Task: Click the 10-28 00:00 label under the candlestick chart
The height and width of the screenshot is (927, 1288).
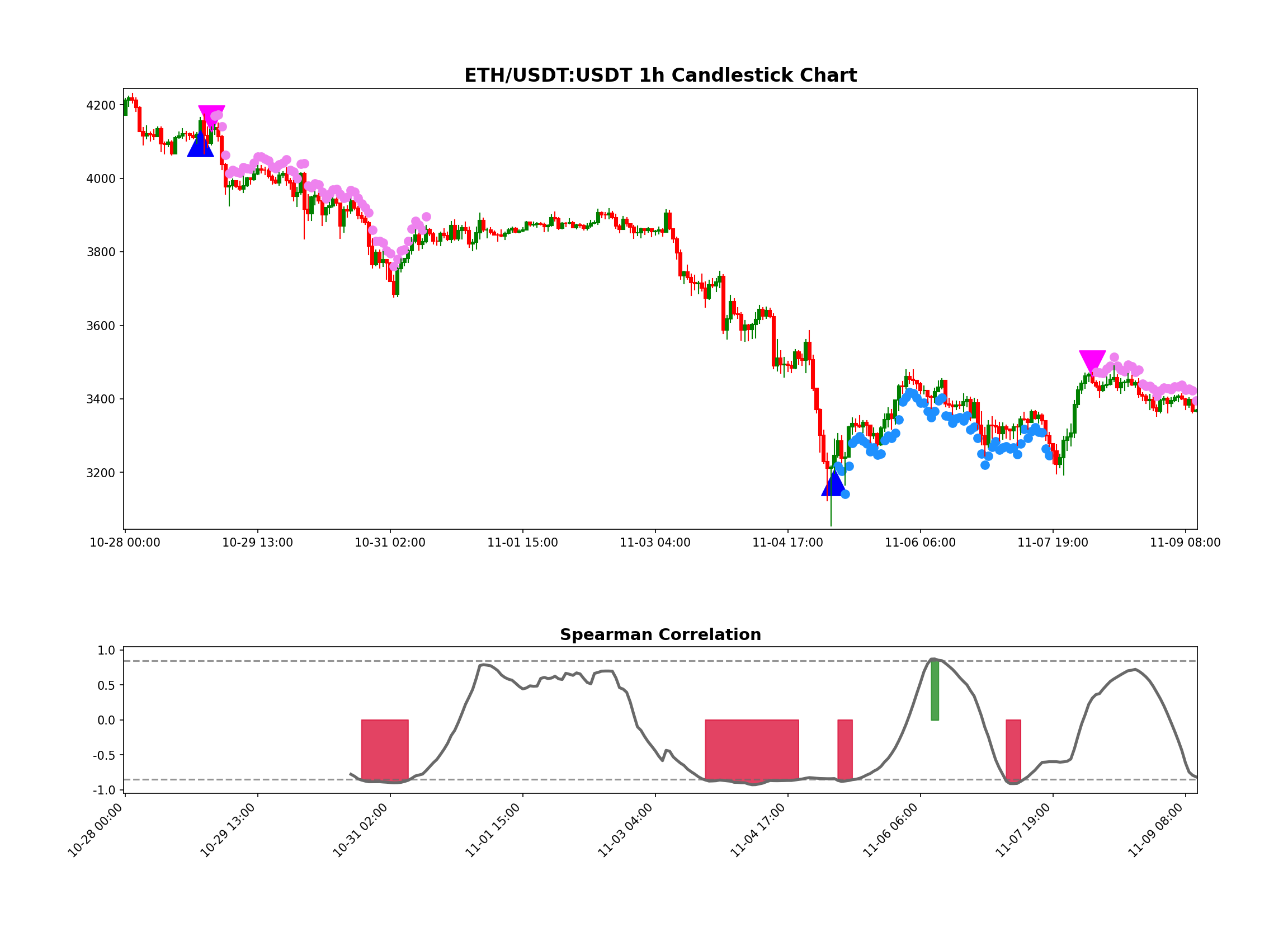Action: coord(125,543)
